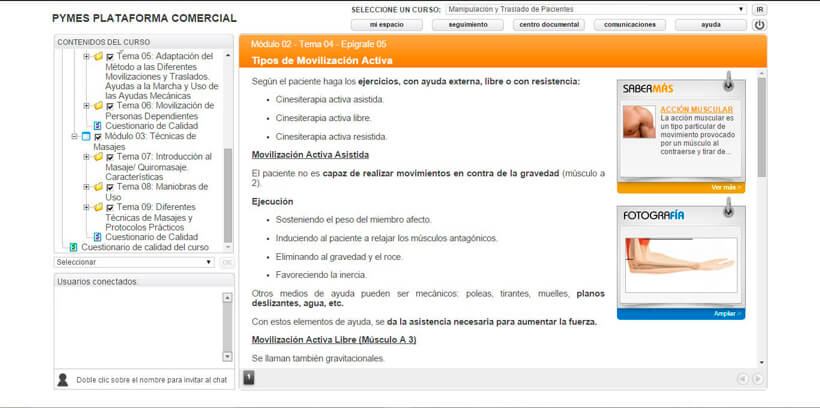Toggle the Tema 06 checkbox
Viewport: 820px width, 408px height.
point(110,106)
